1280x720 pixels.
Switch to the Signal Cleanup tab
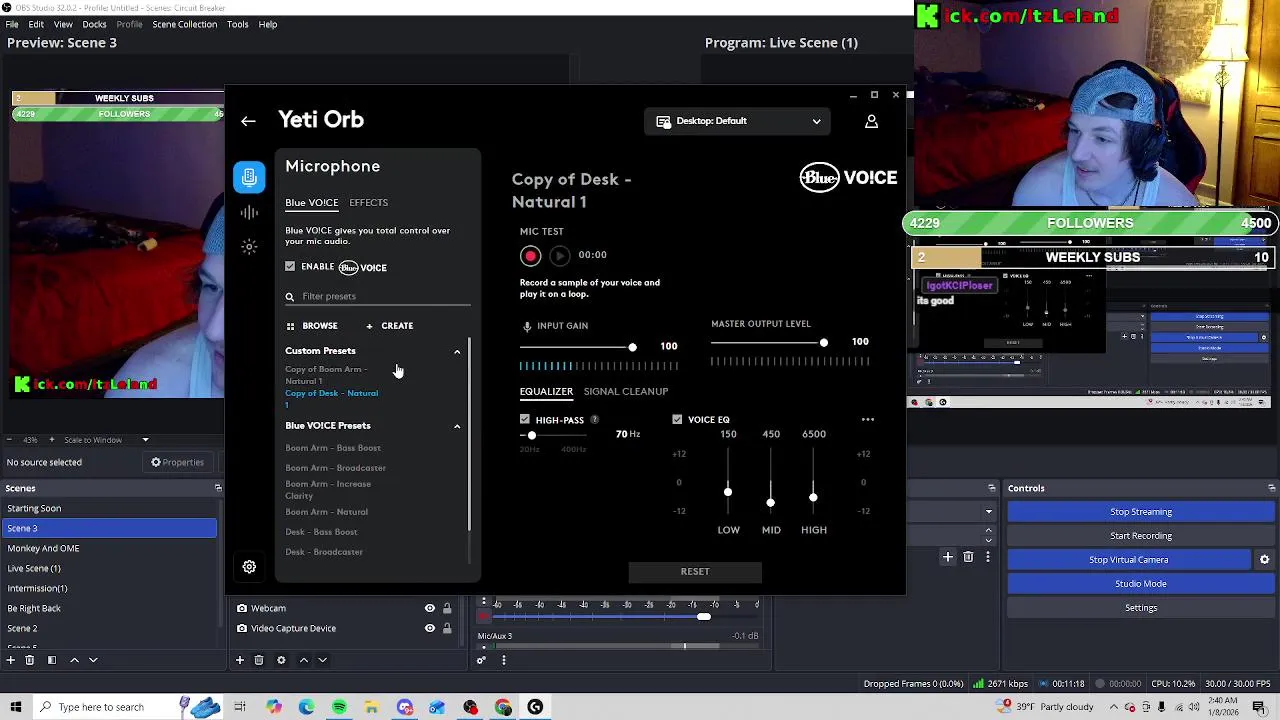[x=626, y=392]
